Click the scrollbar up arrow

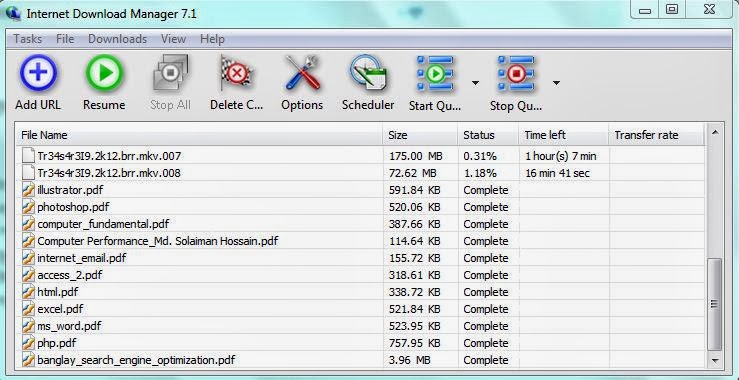coord(715,132)
